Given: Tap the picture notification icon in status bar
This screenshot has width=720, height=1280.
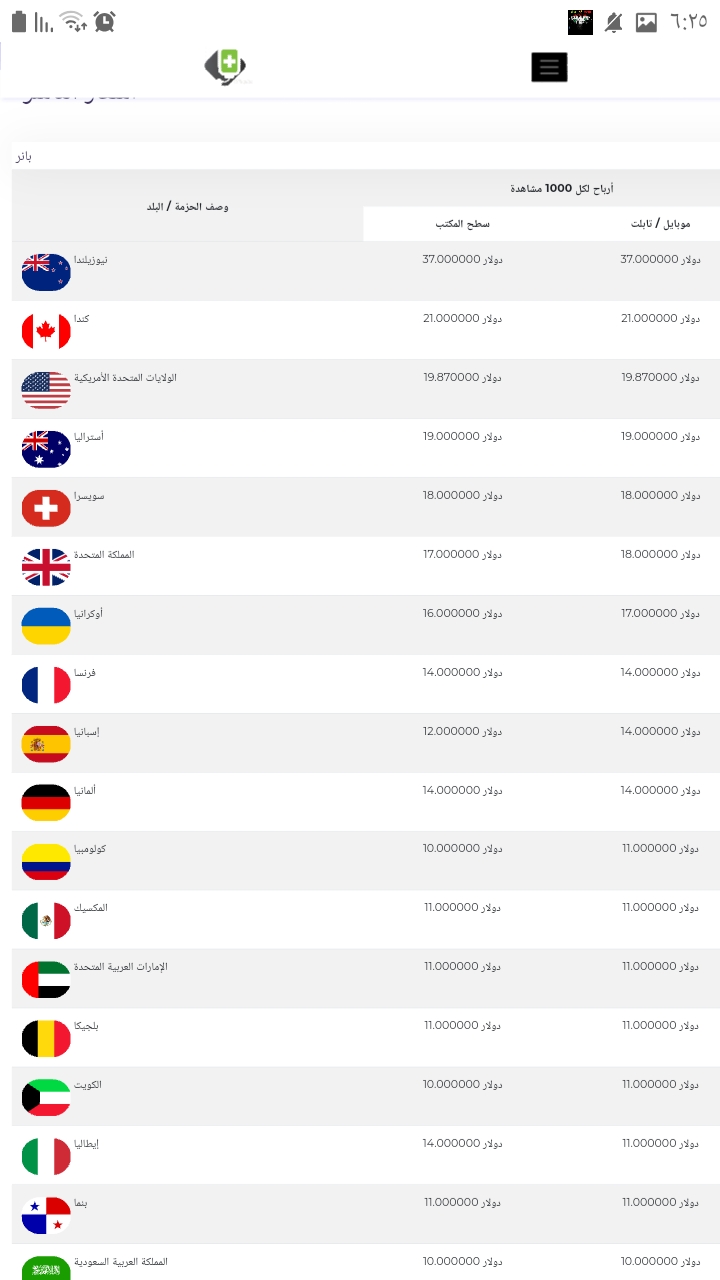Looking at the screenshot, I should pos(646,22).
